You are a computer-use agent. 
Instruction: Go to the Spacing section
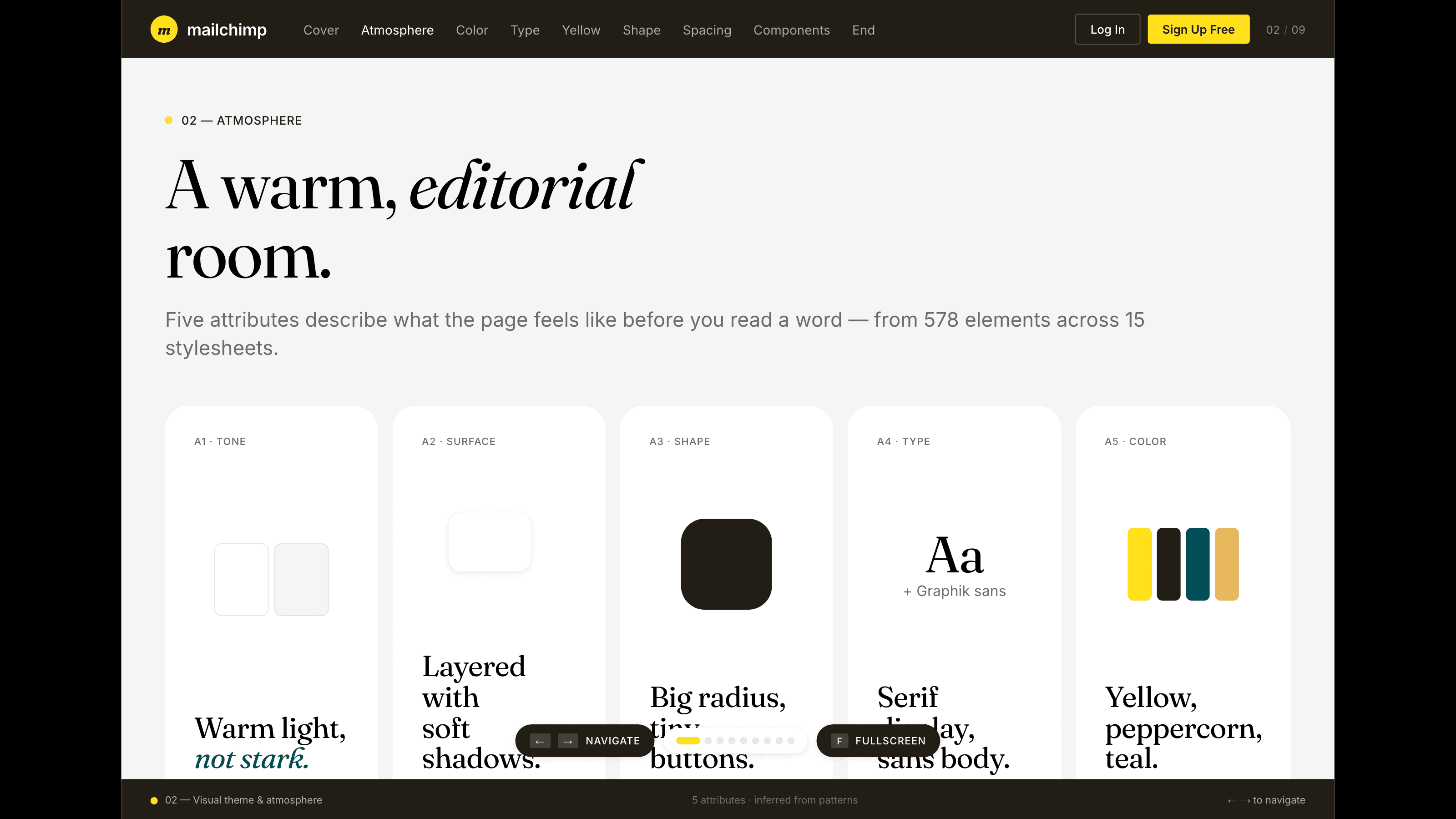click(707, 30)
